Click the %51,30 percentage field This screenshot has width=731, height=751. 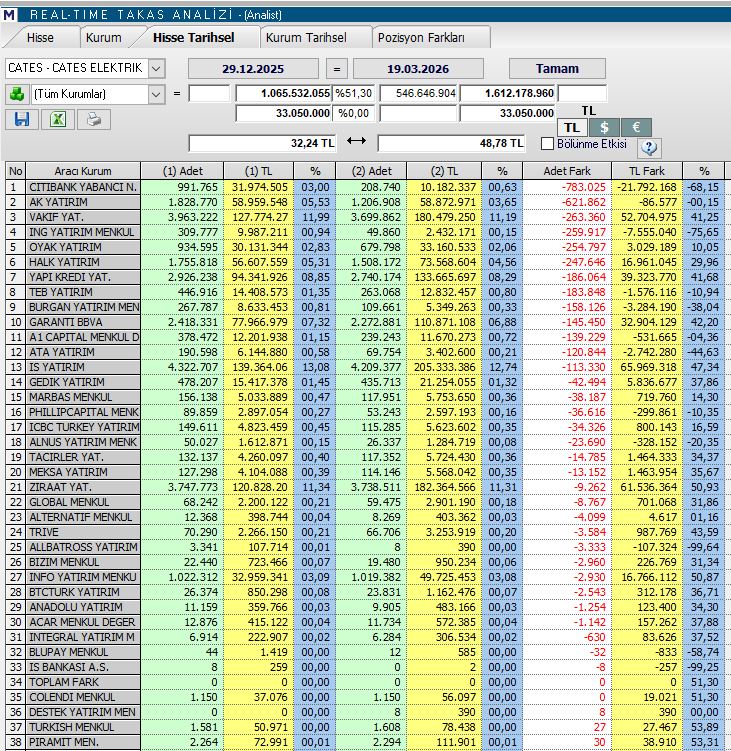tap(354, 93)
